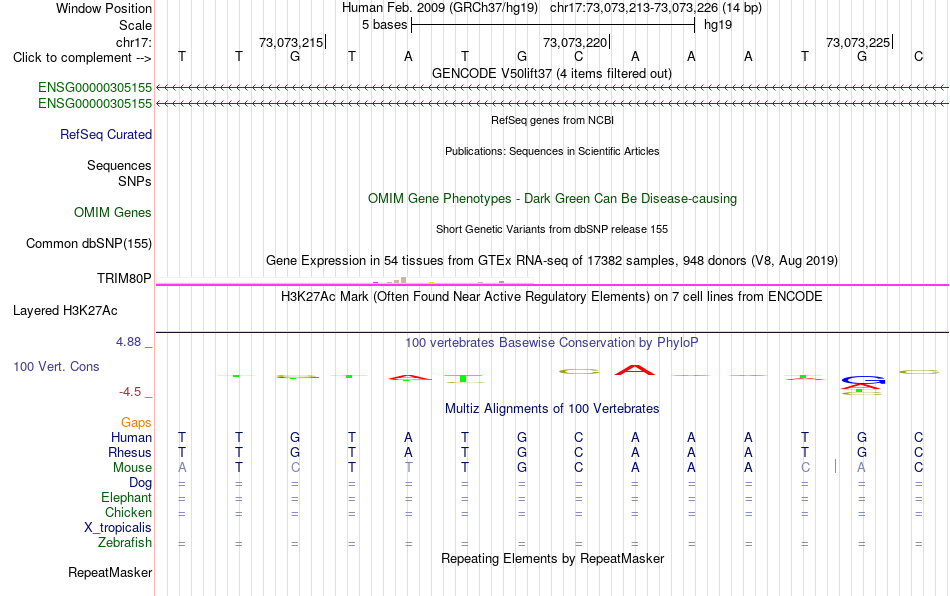Click the RepeatMasker track label
The height and width of the screenshot is (596, 950).
coord(110,572)
